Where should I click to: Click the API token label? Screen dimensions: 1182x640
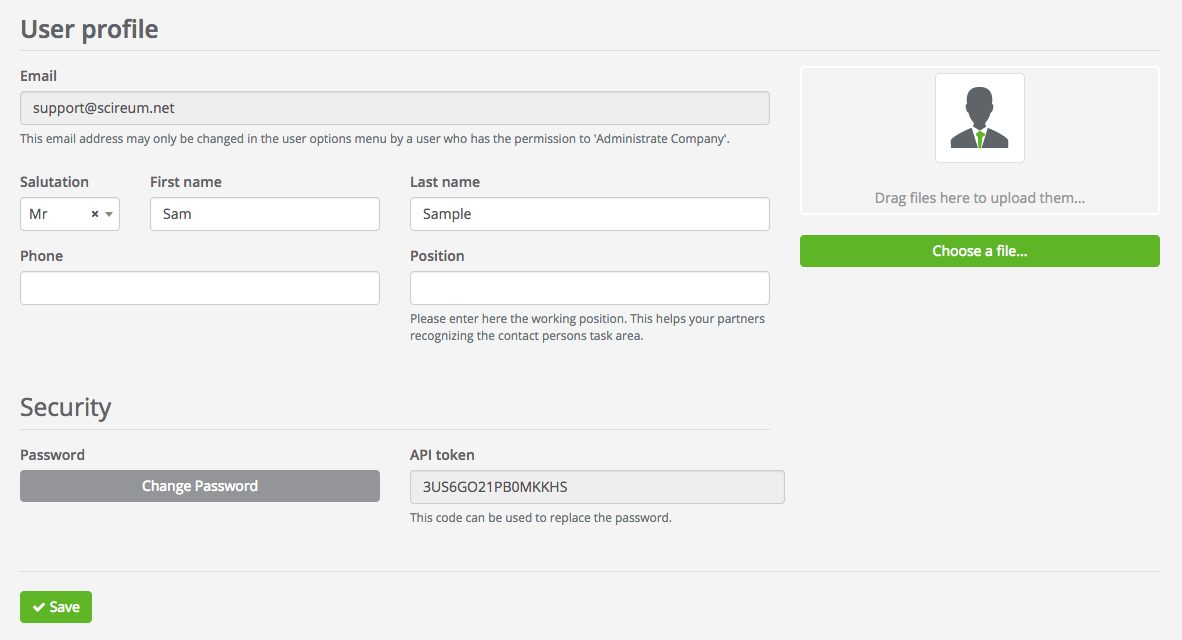[x=444, y=455]
